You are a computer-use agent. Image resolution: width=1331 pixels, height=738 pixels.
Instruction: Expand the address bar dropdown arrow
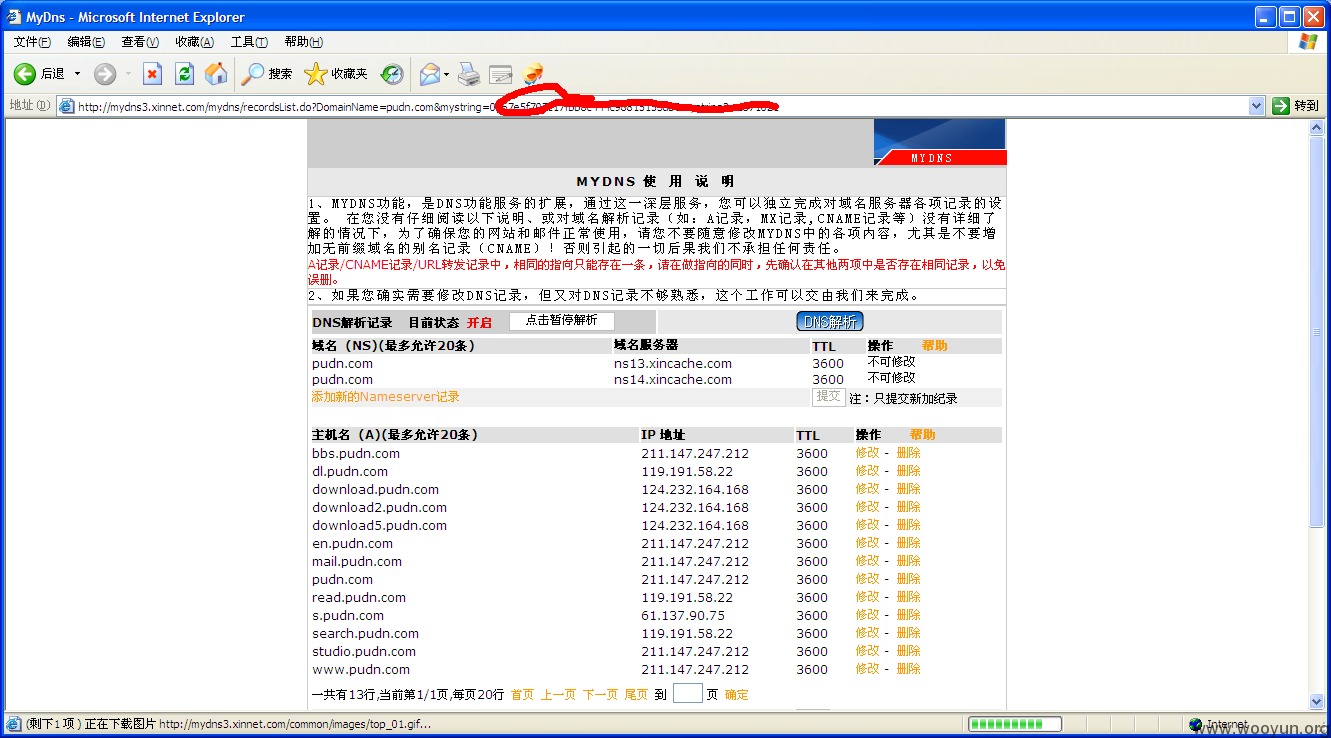(x=1257, y=106)
